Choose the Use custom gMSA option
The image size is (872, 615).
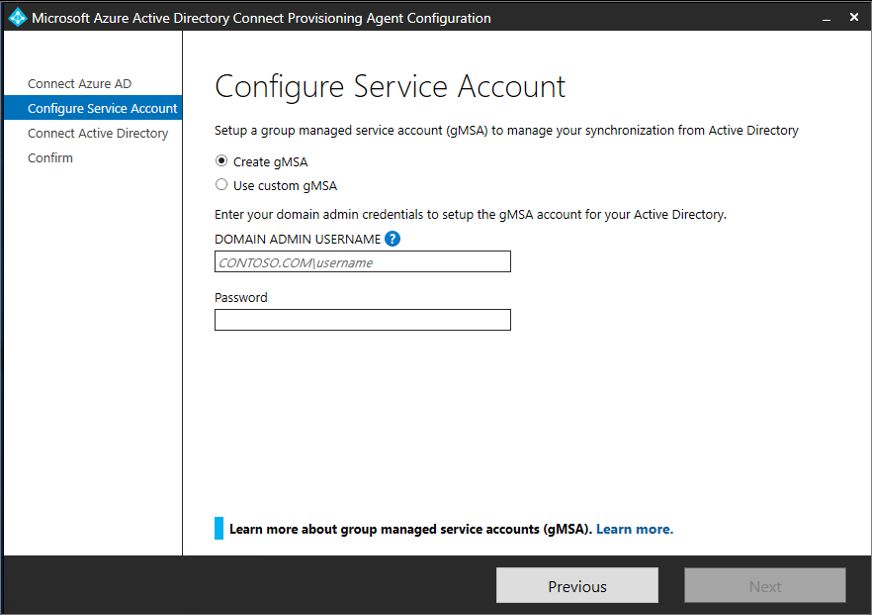222,185
